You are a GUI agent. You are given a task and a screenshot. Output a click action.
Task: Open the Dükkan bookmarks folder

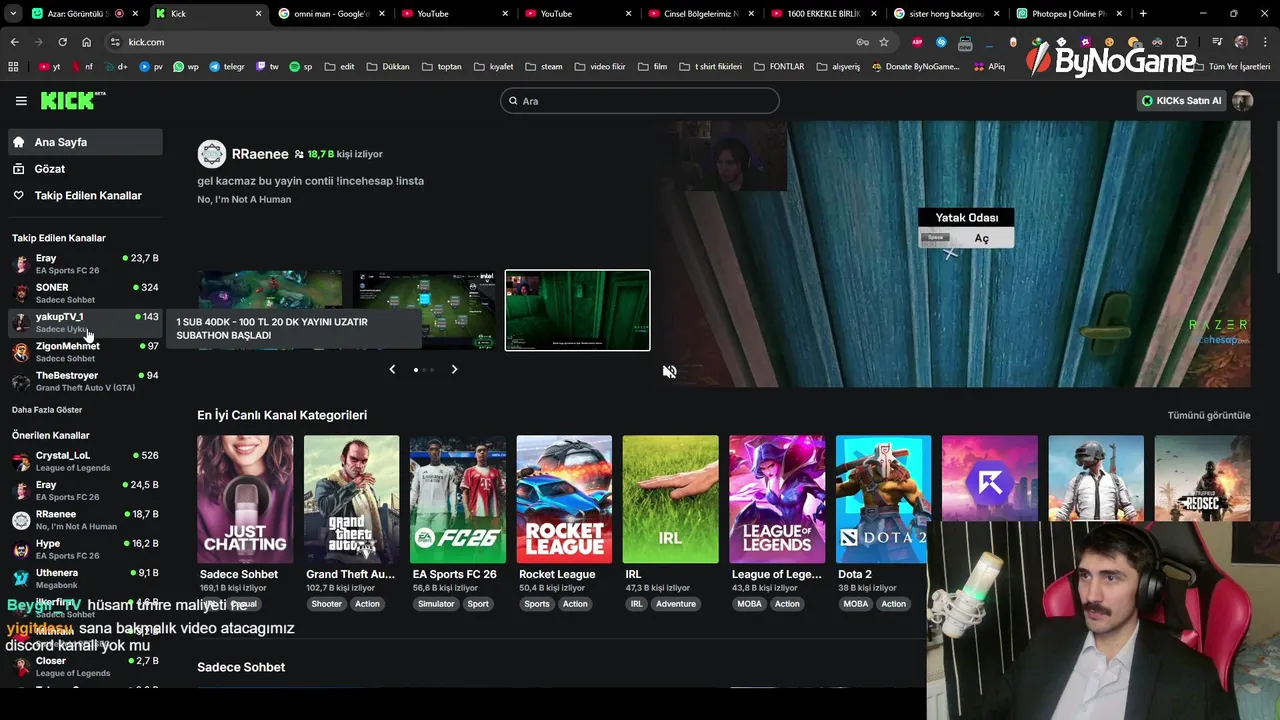(388, 67)
